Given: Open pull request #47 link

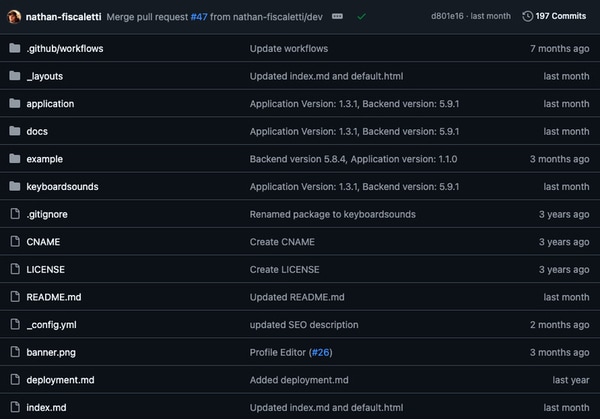Looking at the screenshot, I should (199, 16).
